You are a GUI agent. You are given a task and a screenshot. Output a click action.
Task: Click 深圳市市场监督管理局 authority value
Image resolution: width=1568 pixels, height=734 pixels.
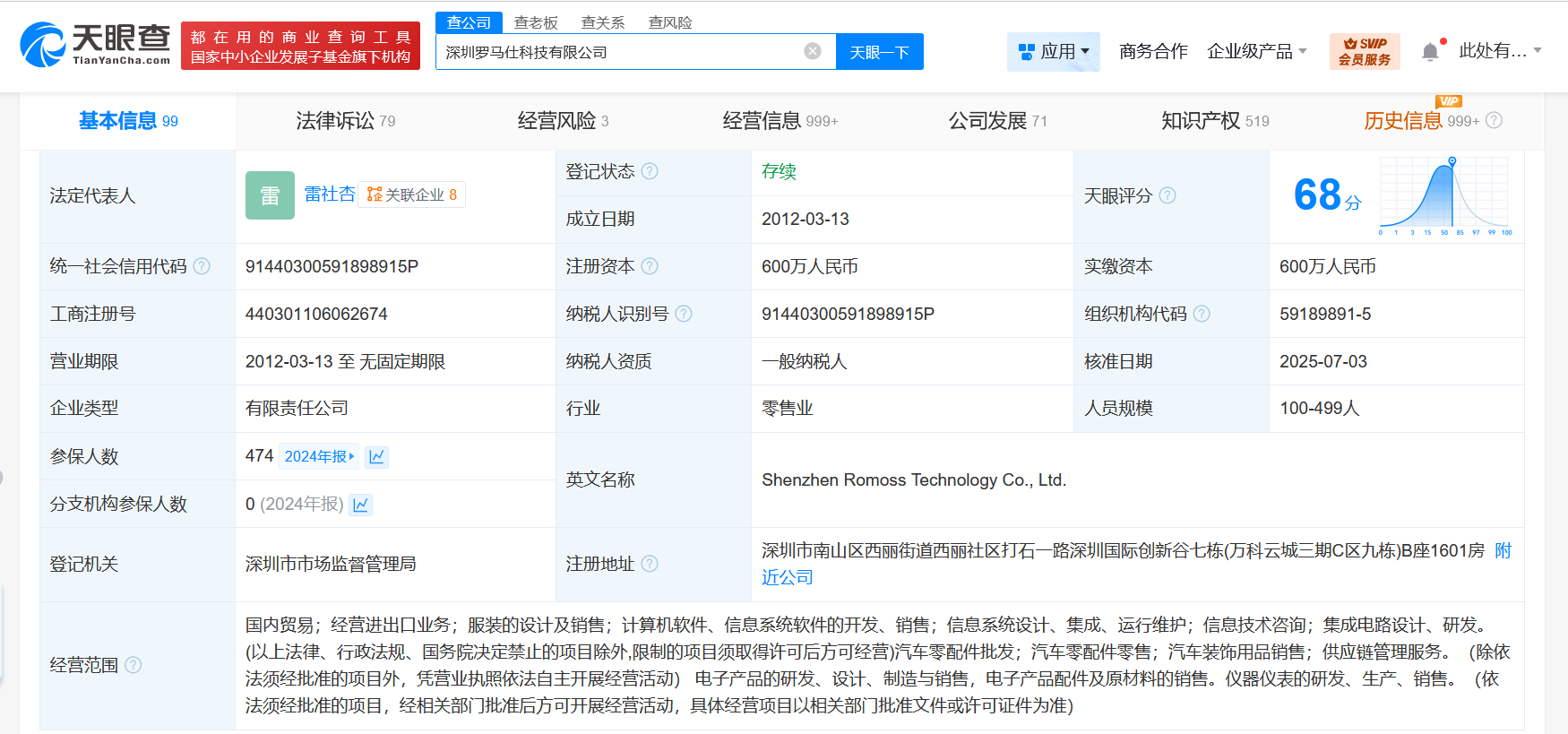331,564
